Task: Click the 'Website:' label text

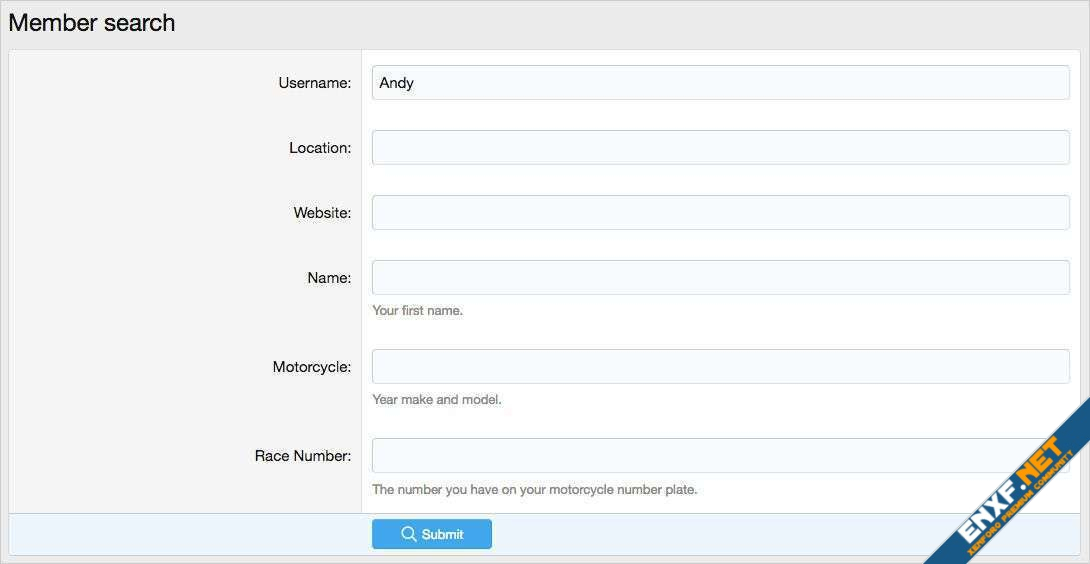Action: [x=322, y=213]
